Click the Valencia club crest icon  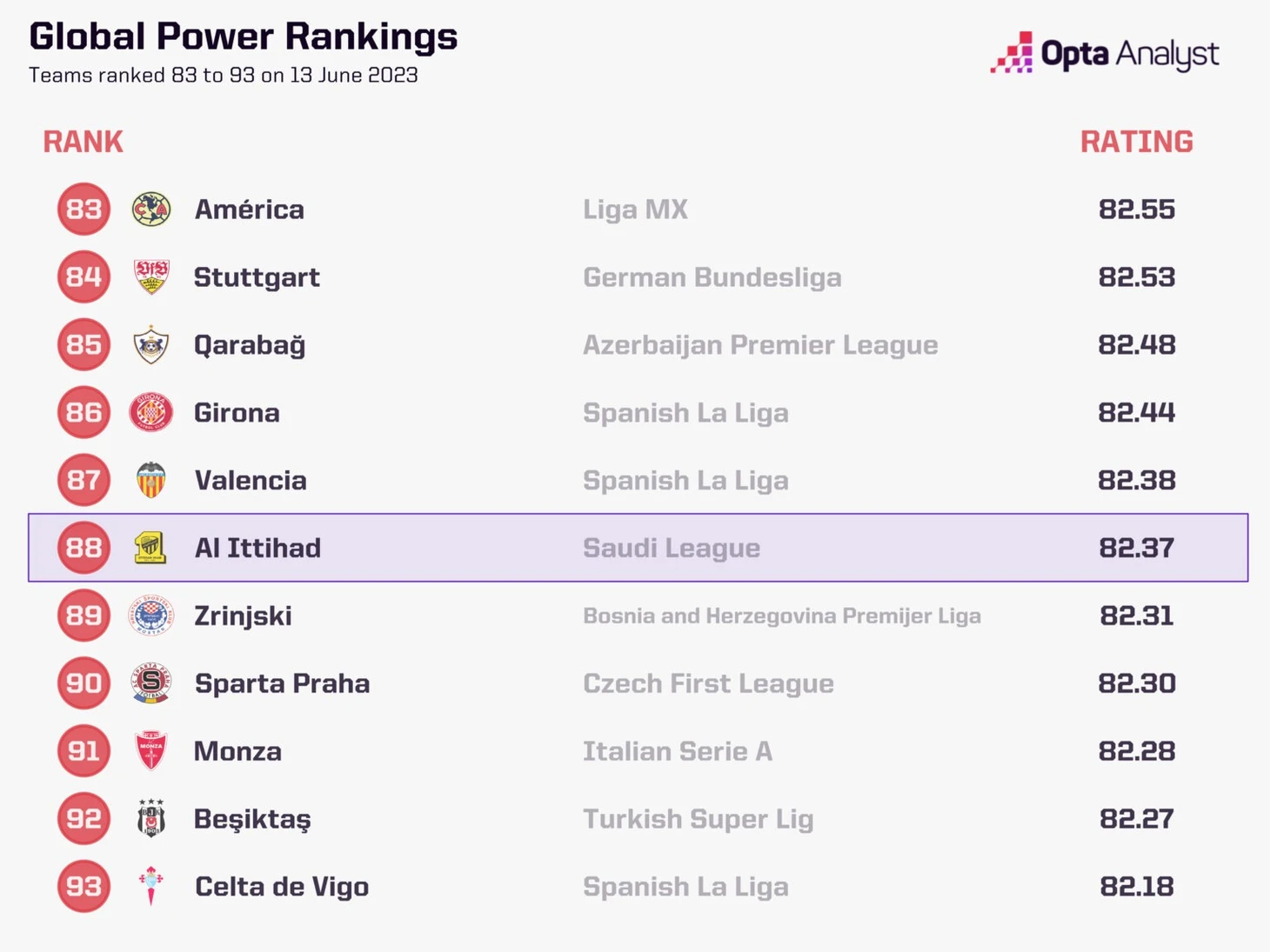[151, 480]
